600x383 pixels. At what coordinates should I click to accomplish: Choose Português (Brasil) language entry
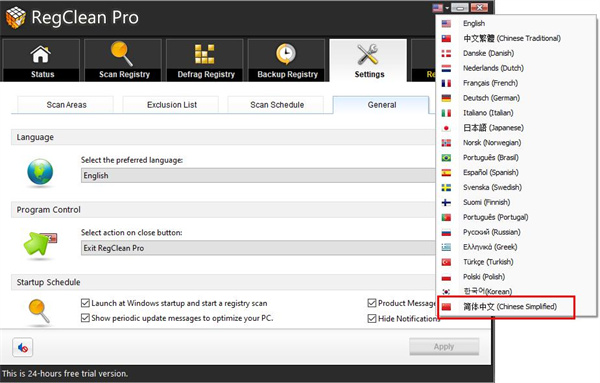pyautogui.click(x=517, y=158)
